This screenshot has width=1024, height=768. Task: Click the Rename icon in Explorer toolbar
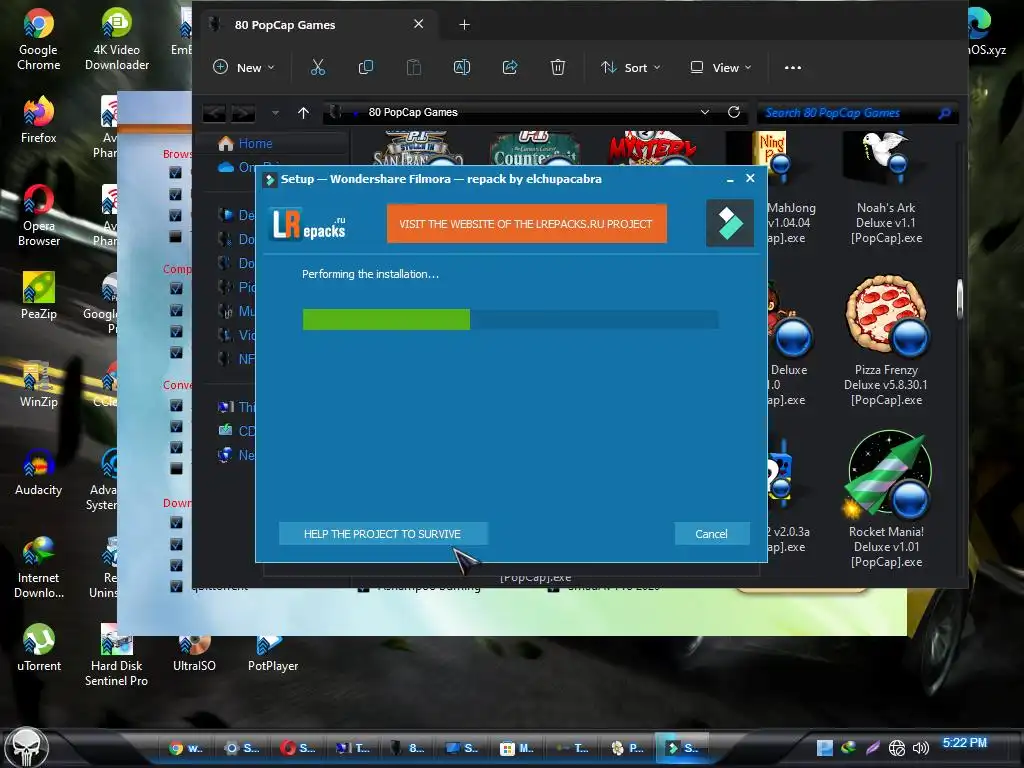coord(462,67)
